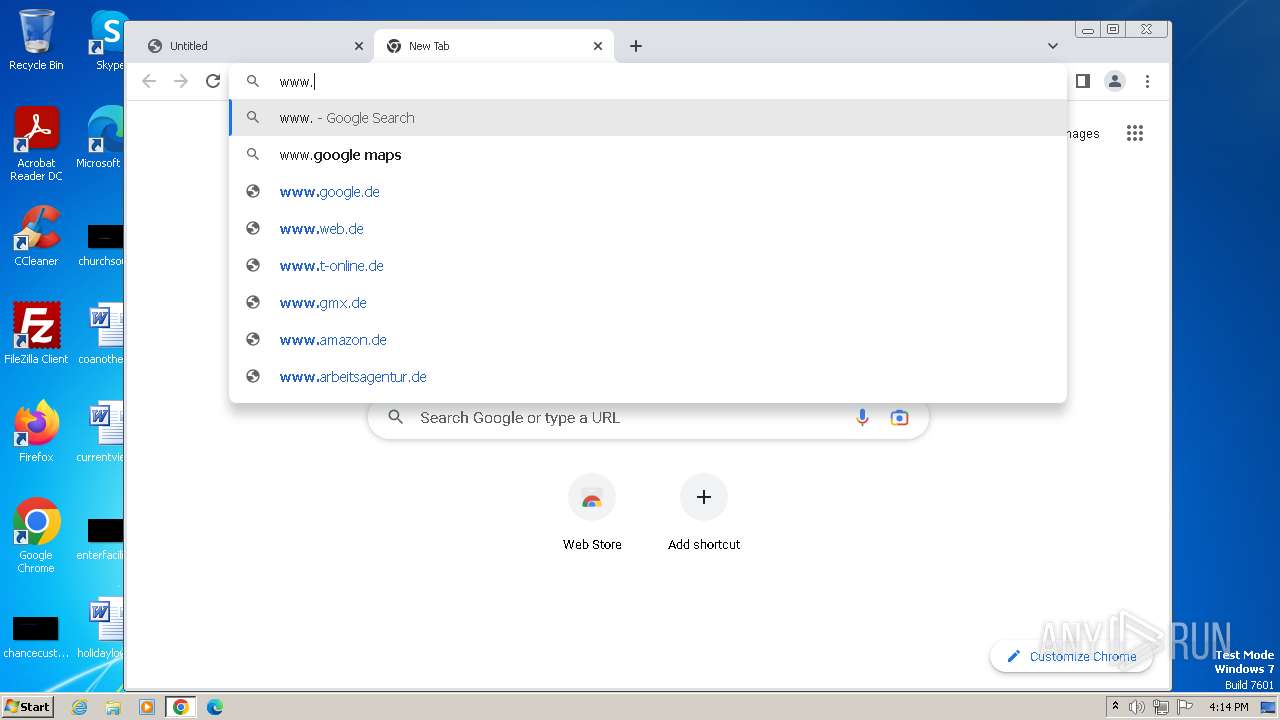Open Chrome three-dot menu
The image size is (1280, 720).
[x=1147, y=81]
